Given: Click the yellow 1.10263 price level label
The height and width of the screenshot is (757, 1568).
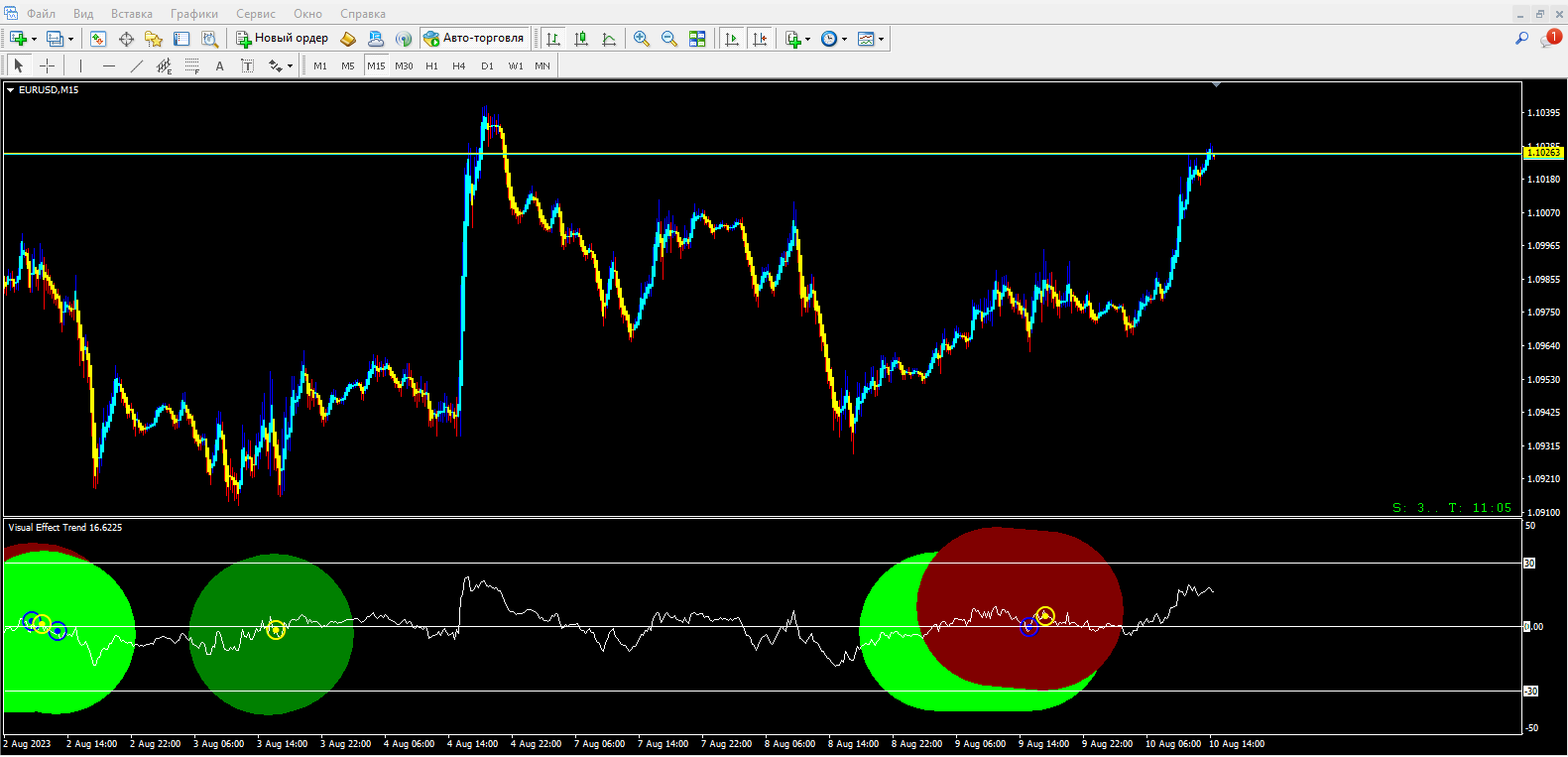Looking at the screenshot, I should (1542, 153).
